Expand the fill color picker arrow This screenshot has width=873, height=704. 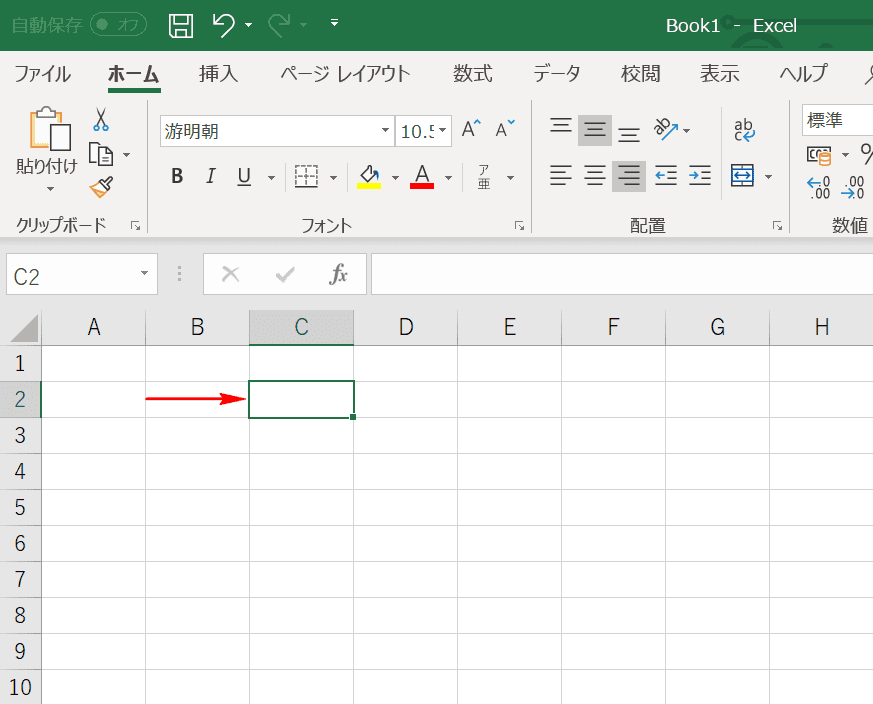[395, 178]
